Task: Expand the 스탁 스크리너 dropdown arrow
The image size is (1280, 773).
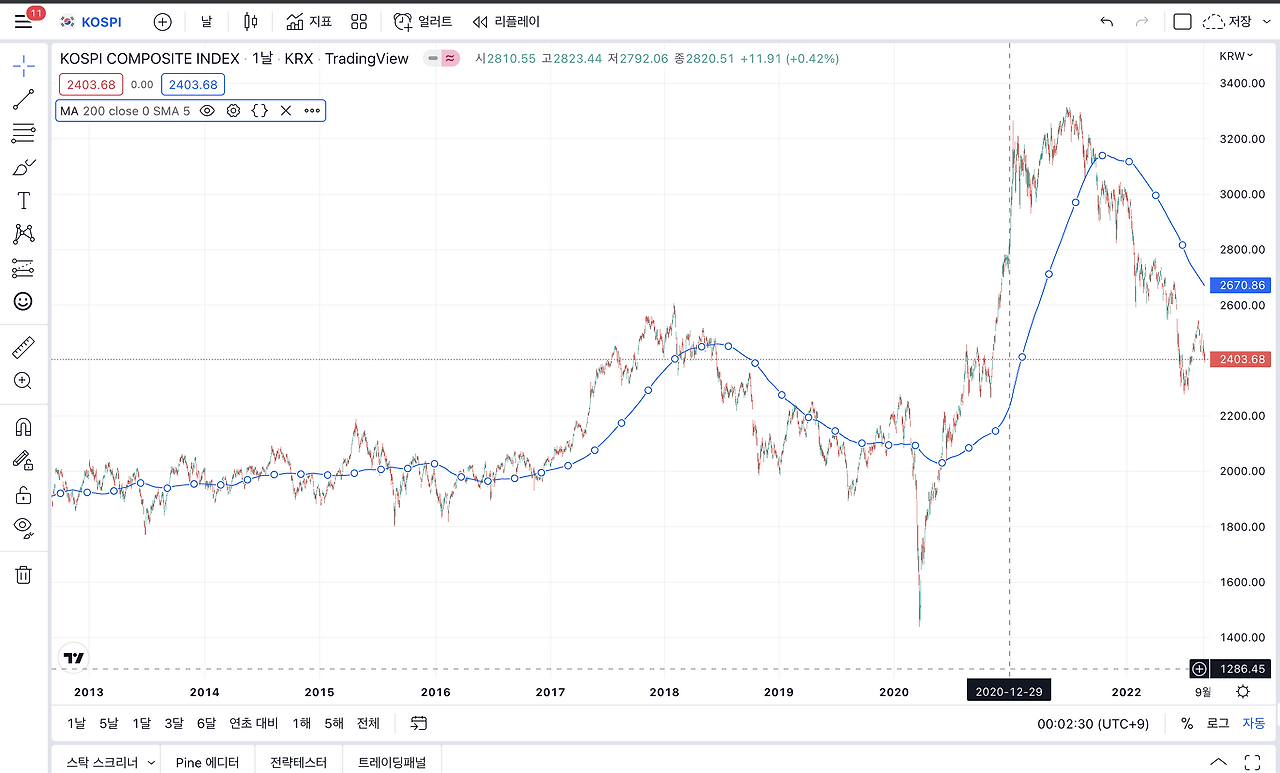Action: [151, 762]
